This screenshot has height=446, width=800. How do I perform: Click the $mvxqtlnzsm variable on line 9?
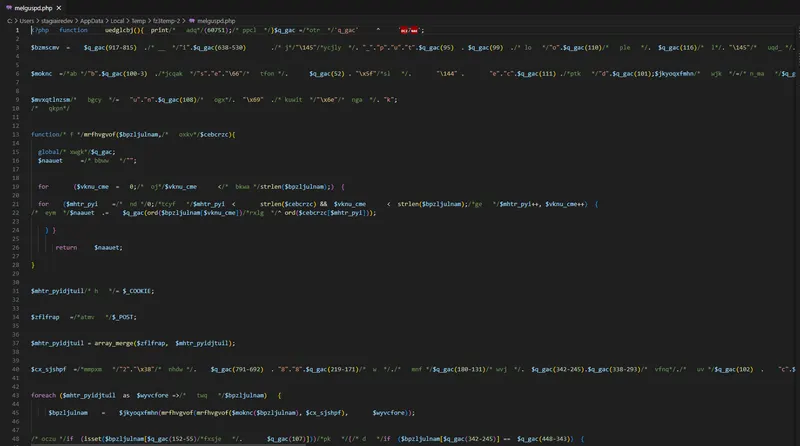(52, 100)
